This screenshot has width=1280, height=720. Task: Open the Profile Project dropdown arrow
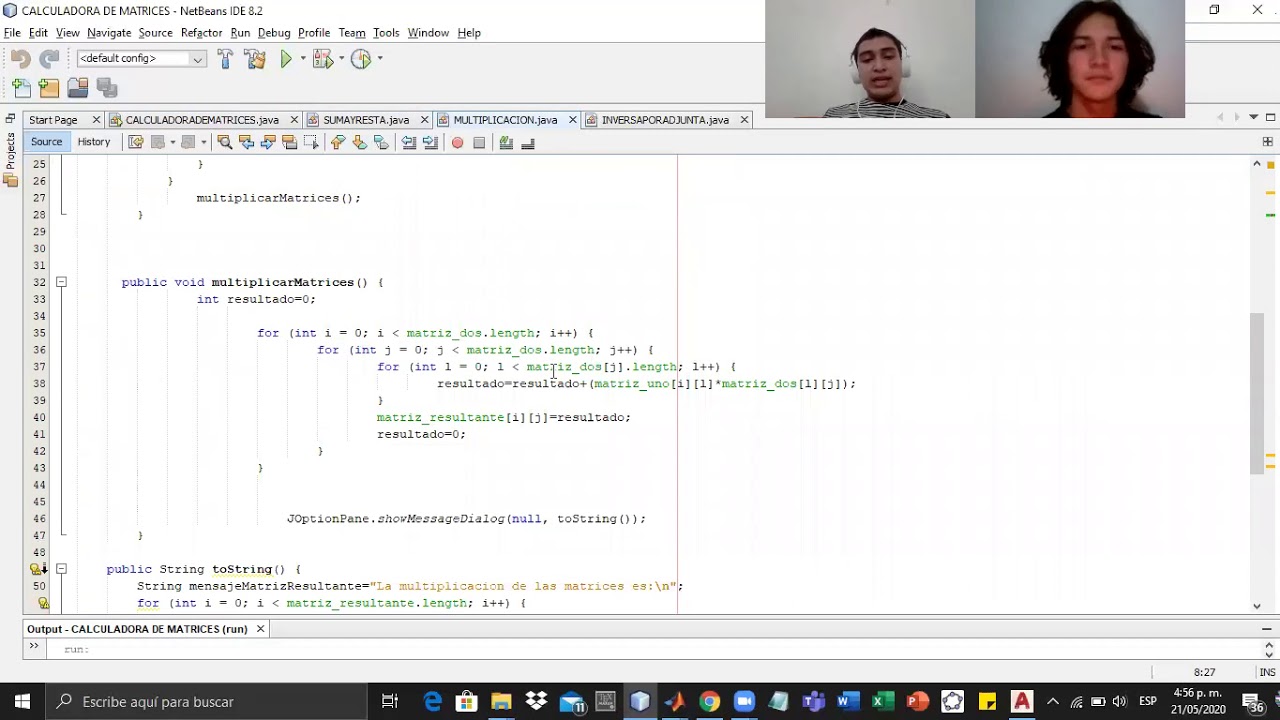point(380,59)
